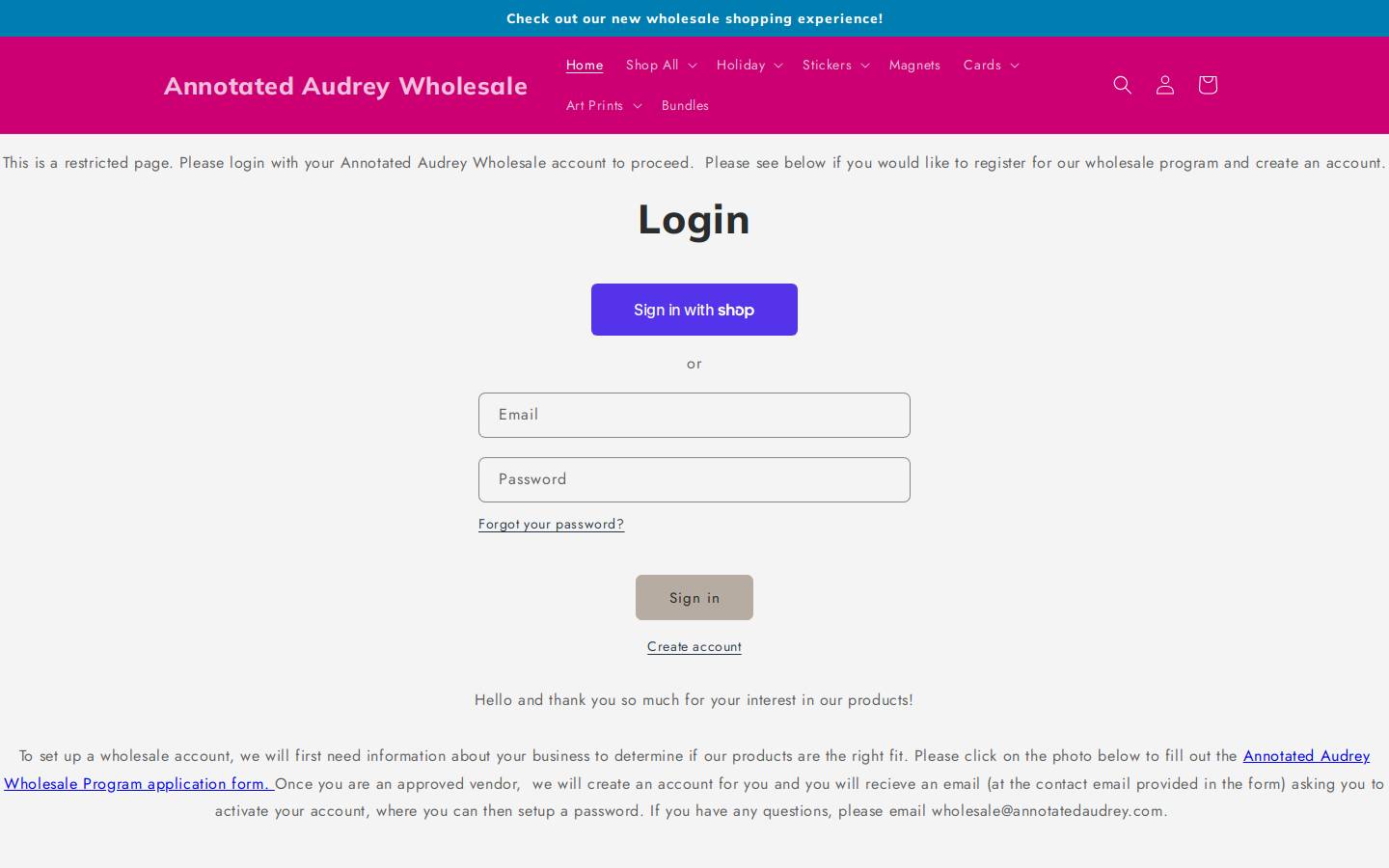Click the Login heading
1389x868 pixels.
694,219
